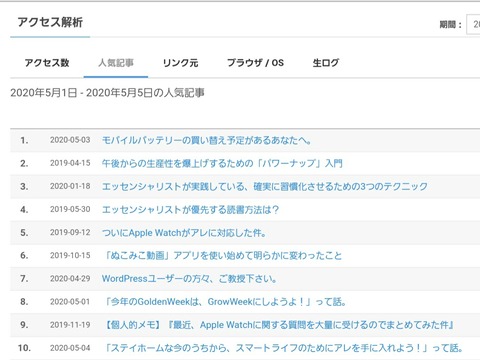
Task: Open the ぬこみこ動画 app article
Action: 222,255
